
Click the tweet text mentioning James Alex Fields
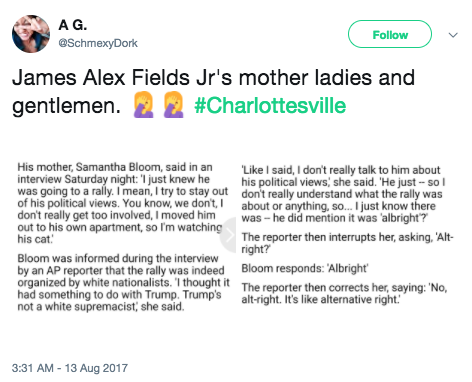[x=213, y=91]
